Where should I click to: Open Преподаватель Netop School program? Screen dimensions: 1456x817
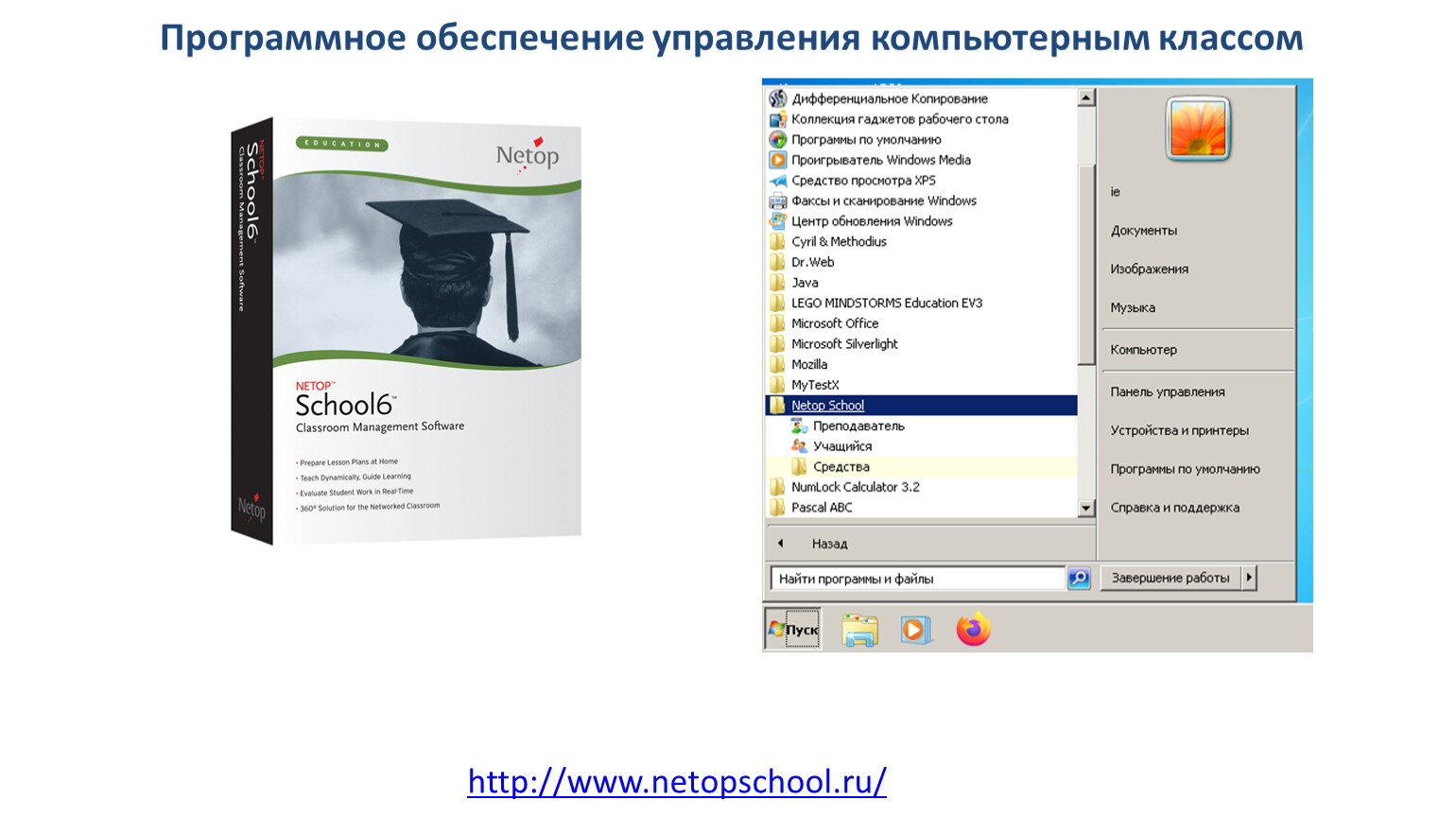(x=858, y=426)
